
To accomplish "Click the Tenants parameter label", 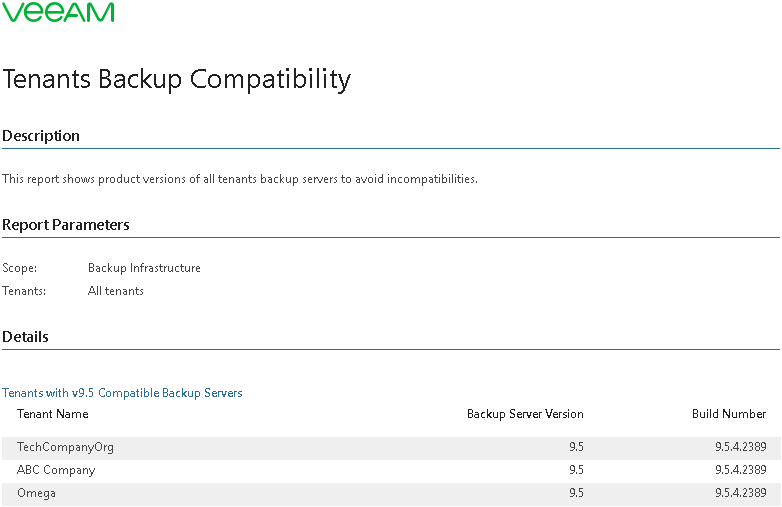I will pos(24,291).
